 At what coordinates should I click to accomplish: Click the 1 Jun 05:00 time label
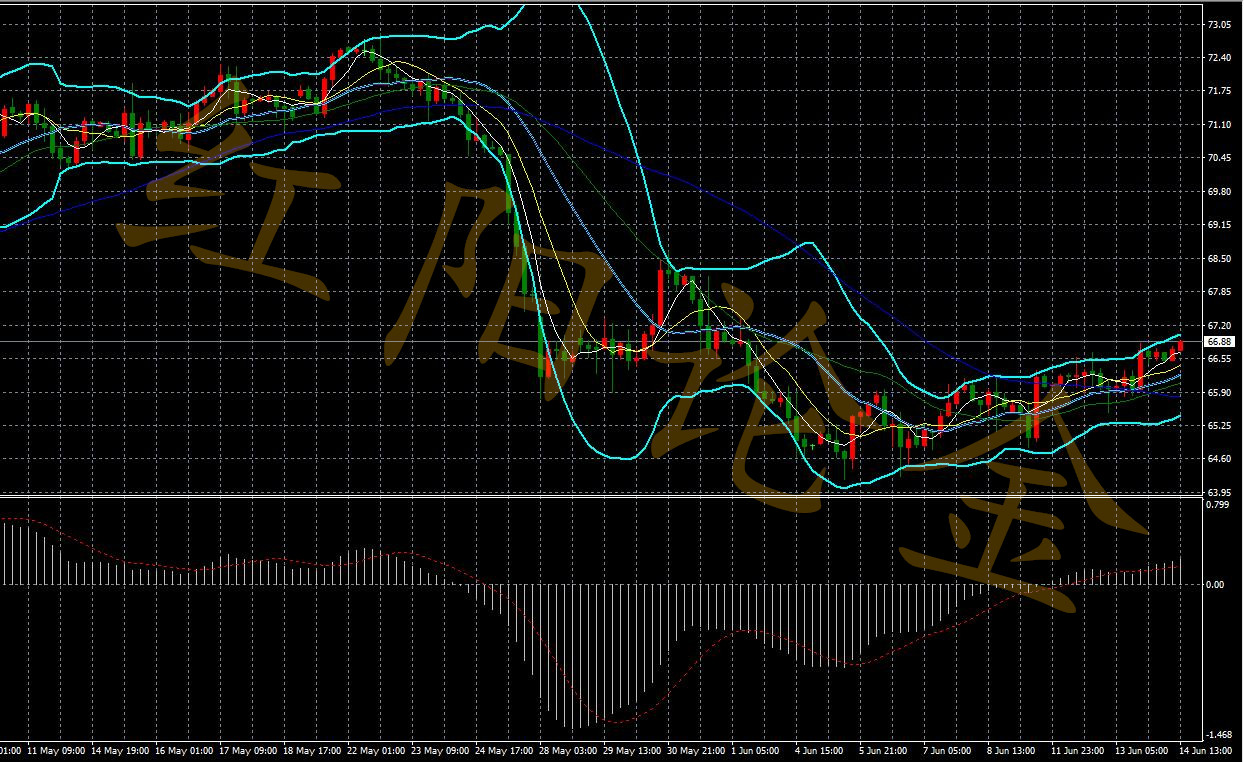(x=757, y=750)
